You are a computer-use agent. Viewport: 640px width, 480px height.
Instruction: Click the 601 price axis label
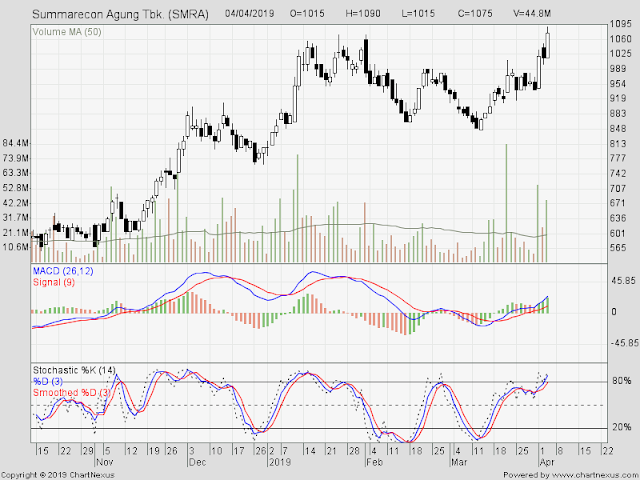pyautogui.click(x=618, y=233)
